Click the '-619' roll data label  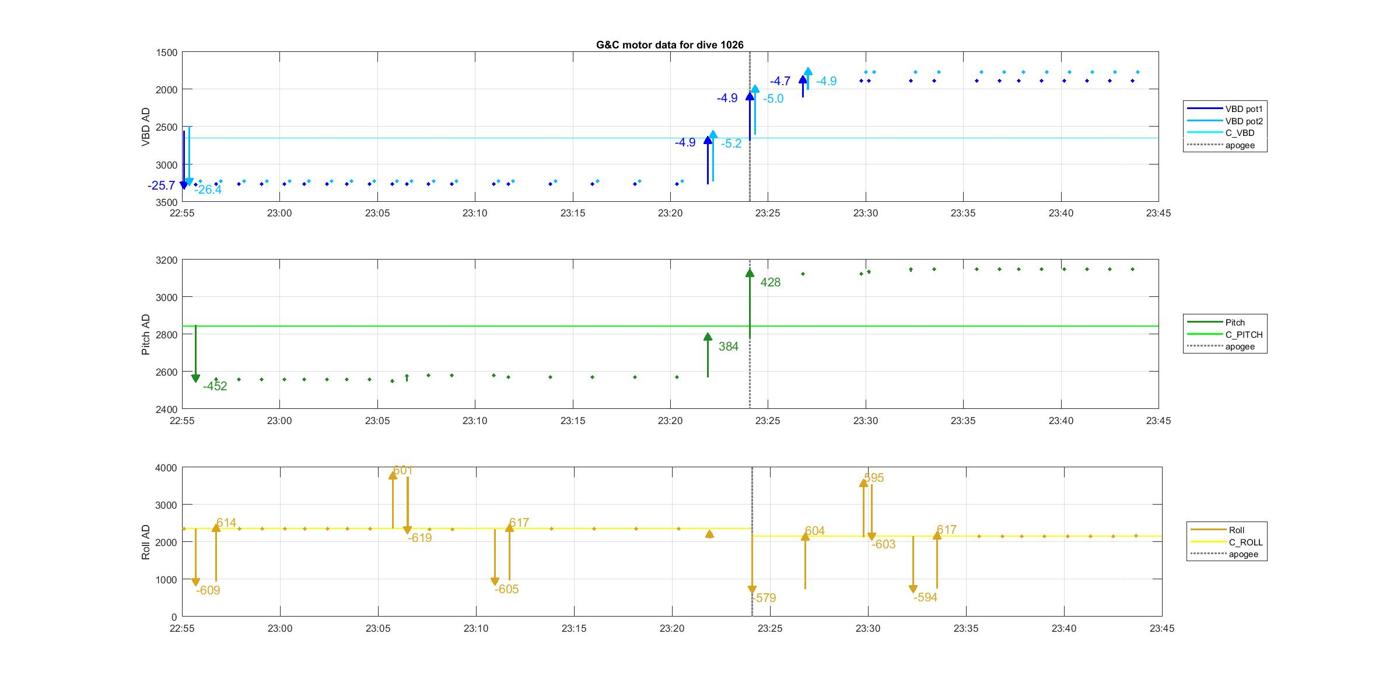click(420, 538)
